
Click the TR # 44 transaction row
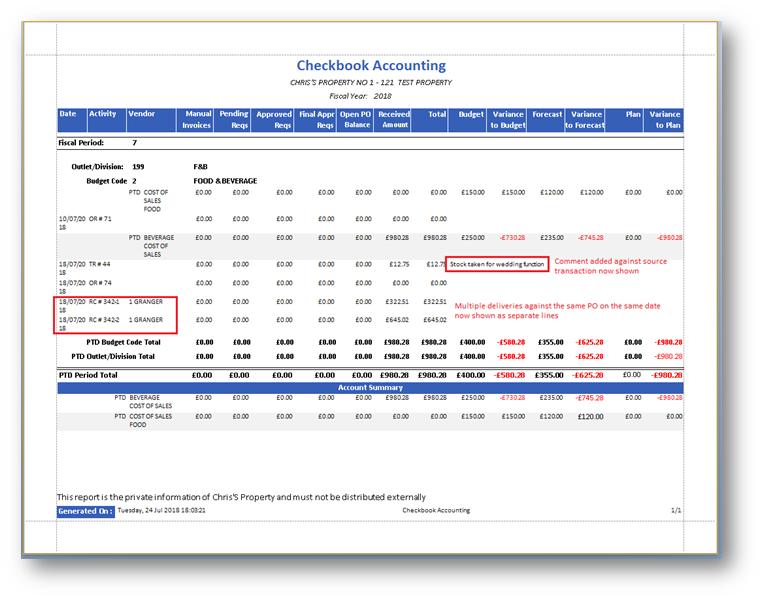pos(100,264)
